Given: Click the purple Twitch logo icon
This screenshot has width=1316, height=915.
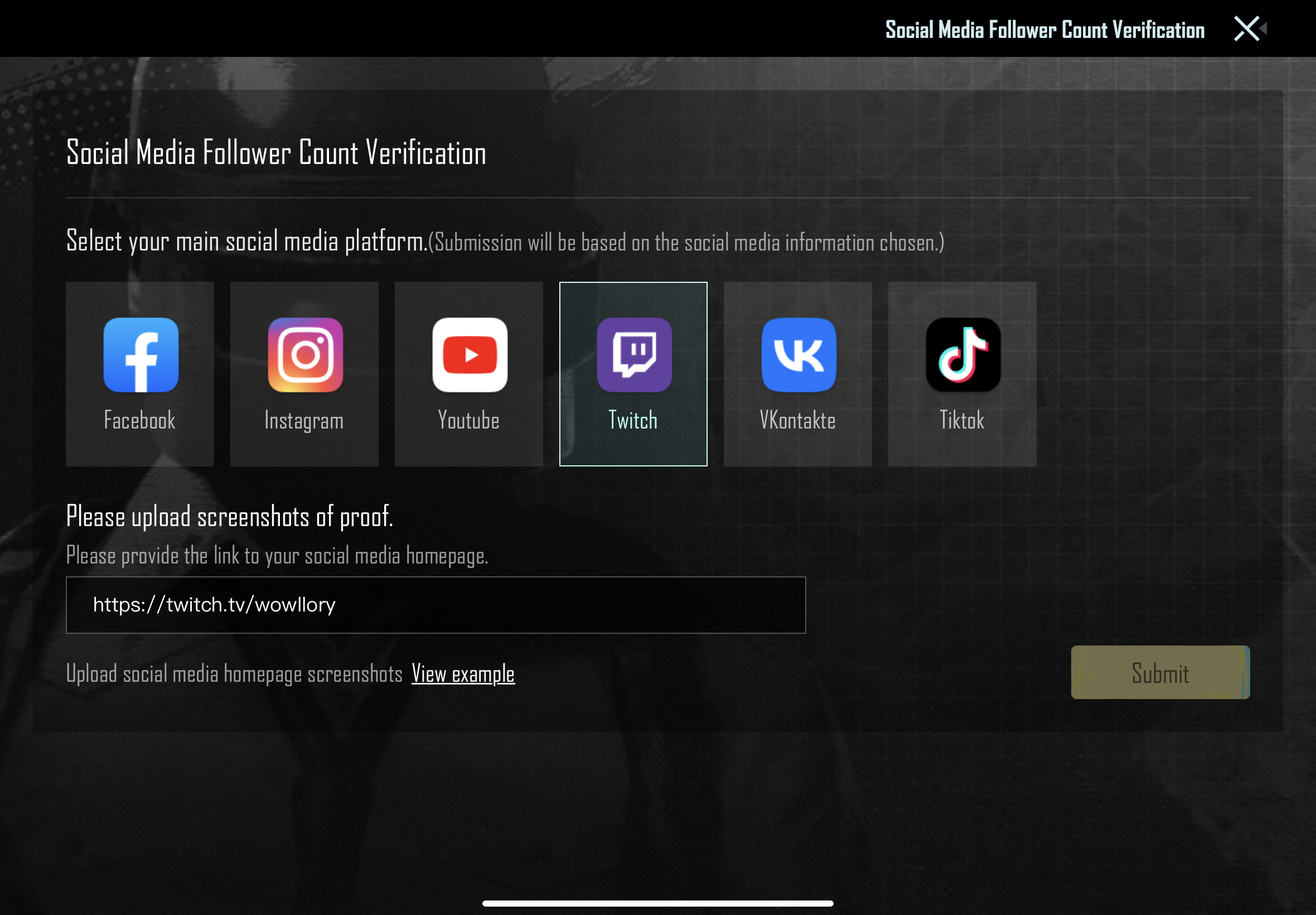Looking at the screenshot, I should [x=634, y=355].
